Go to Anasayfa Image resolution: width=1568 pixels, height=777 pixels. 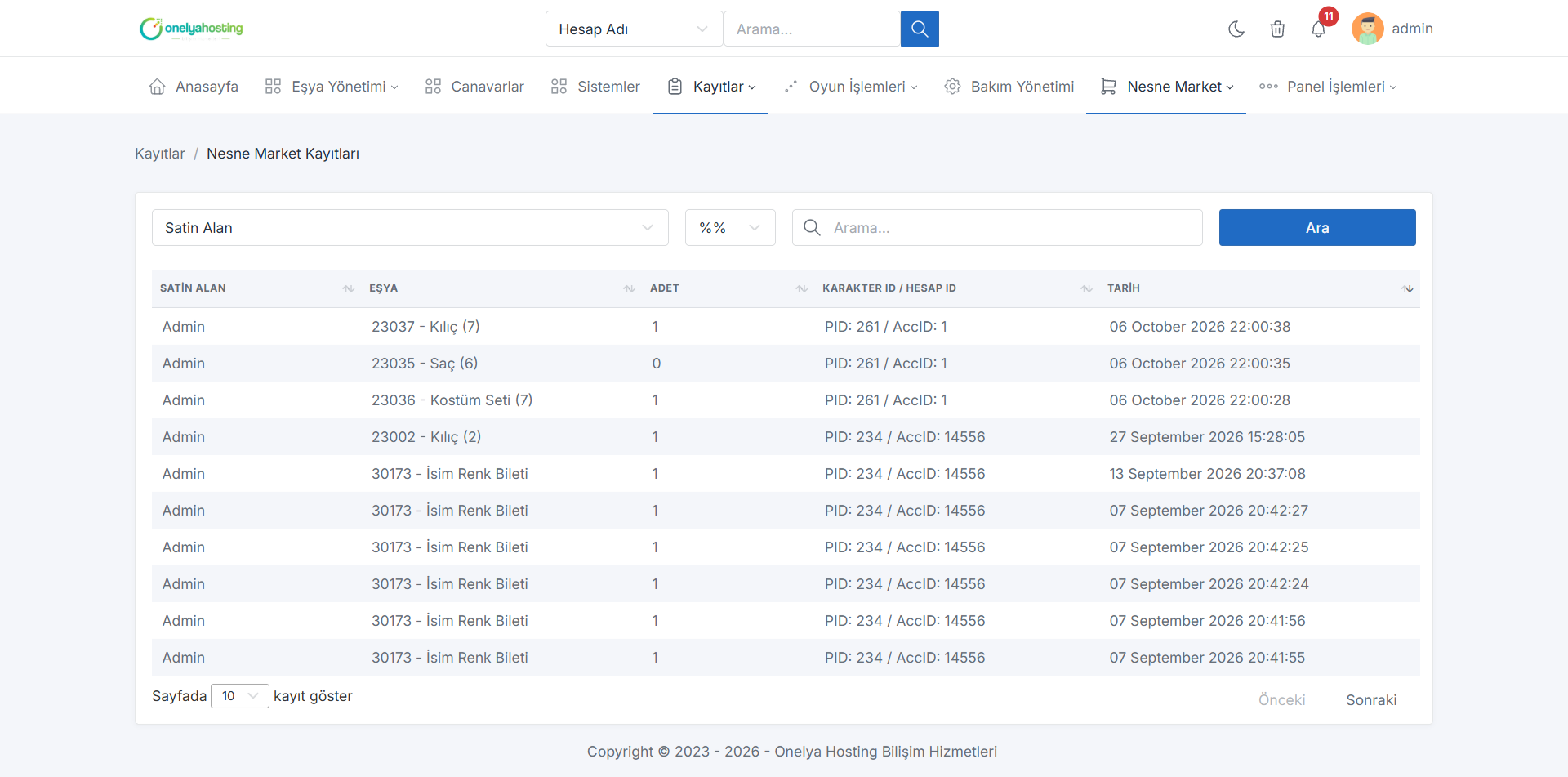coord(194,86)
